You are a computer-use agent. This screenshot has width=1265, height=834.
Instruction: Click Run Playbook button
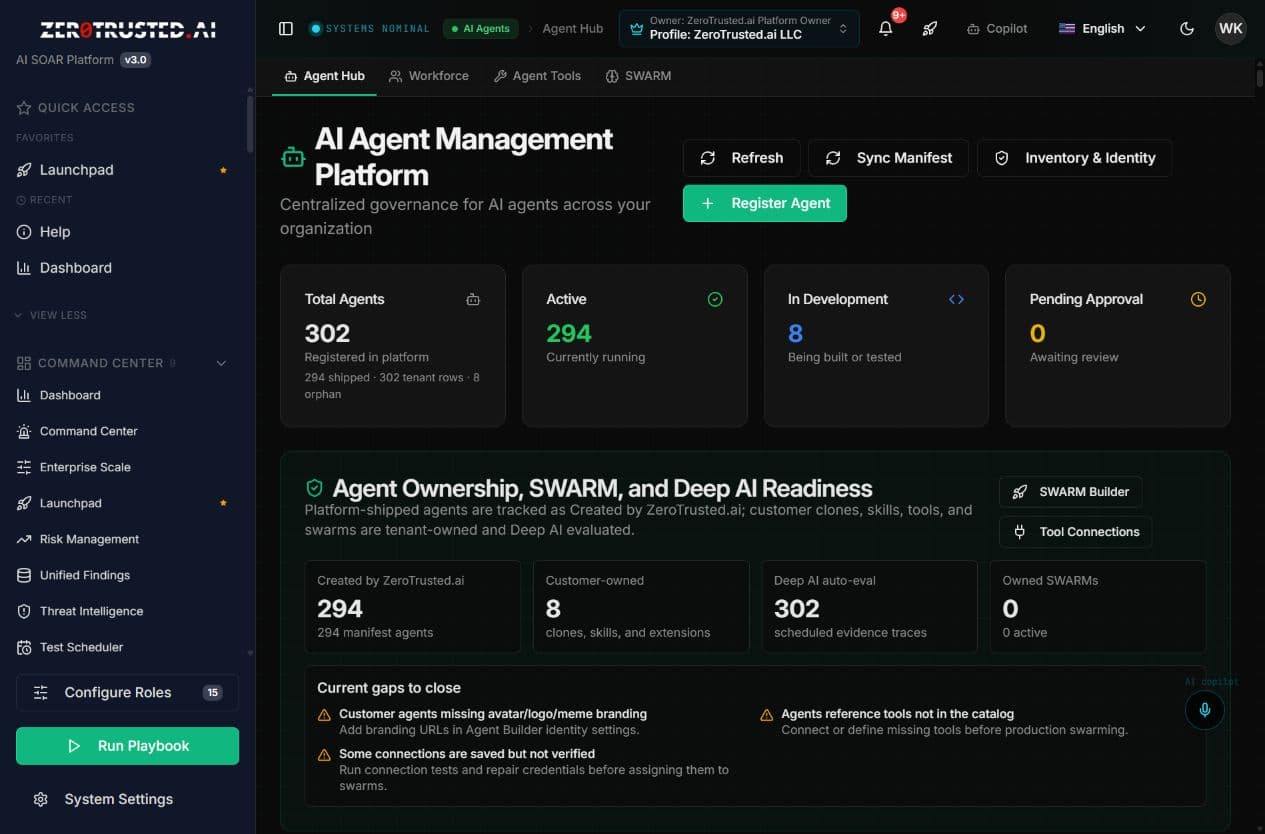coord(127,746)
